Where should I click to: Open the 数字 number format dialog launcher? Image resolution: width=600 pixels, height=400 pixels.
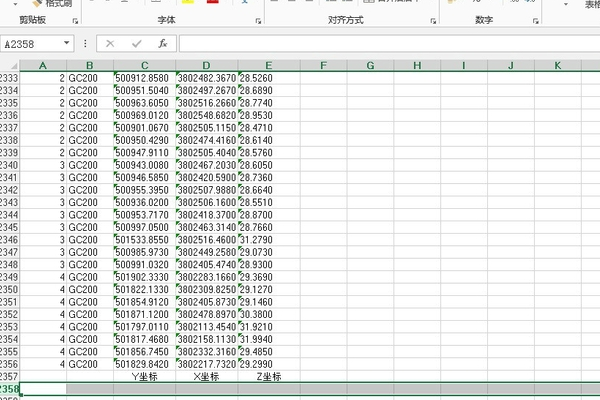coord(536,21)
